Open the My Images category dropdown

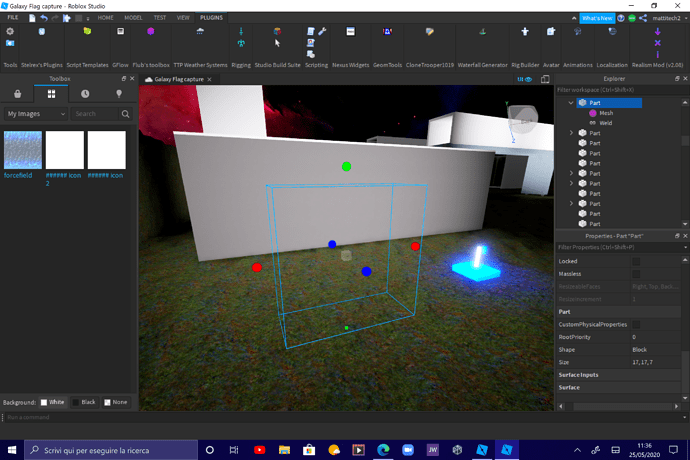36,114
